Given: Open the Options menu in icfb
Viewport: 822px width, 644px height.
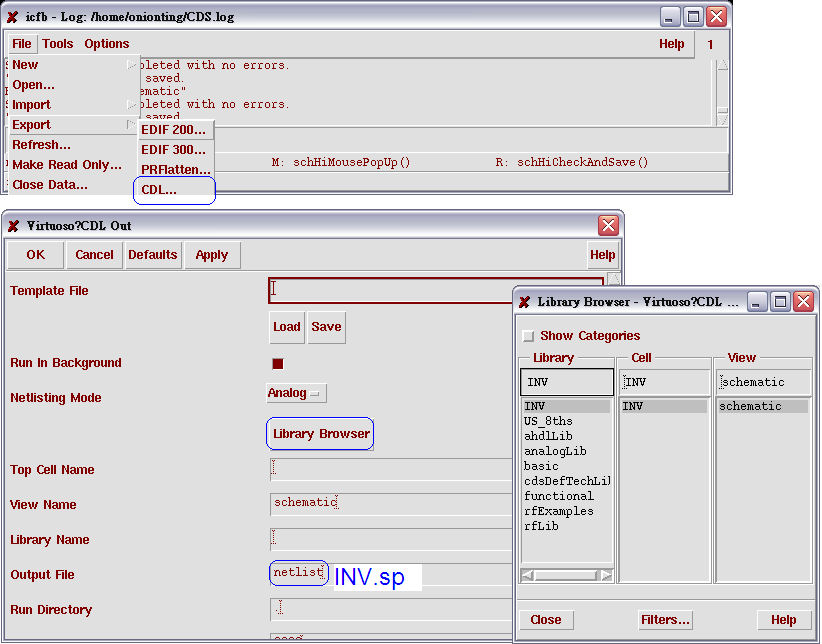Looking at the screenshot, I should coord(106,44).
